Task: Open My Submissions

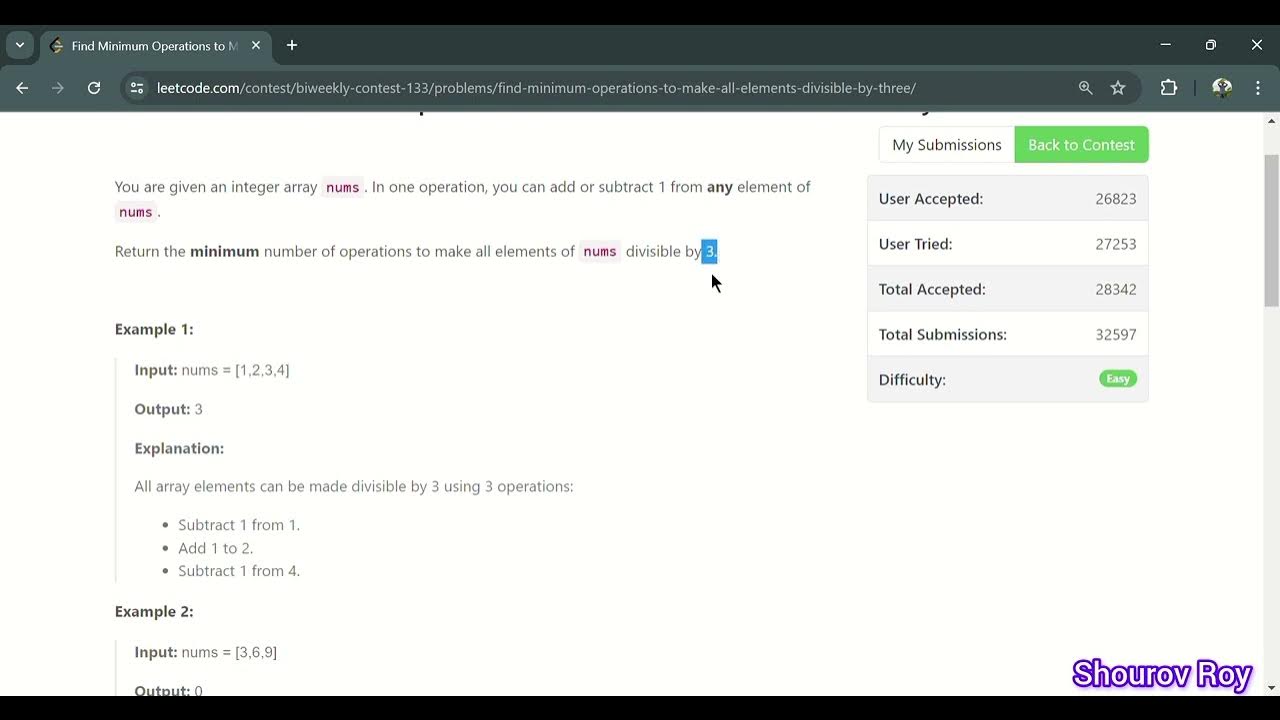Action: click(x=947, y=144)
